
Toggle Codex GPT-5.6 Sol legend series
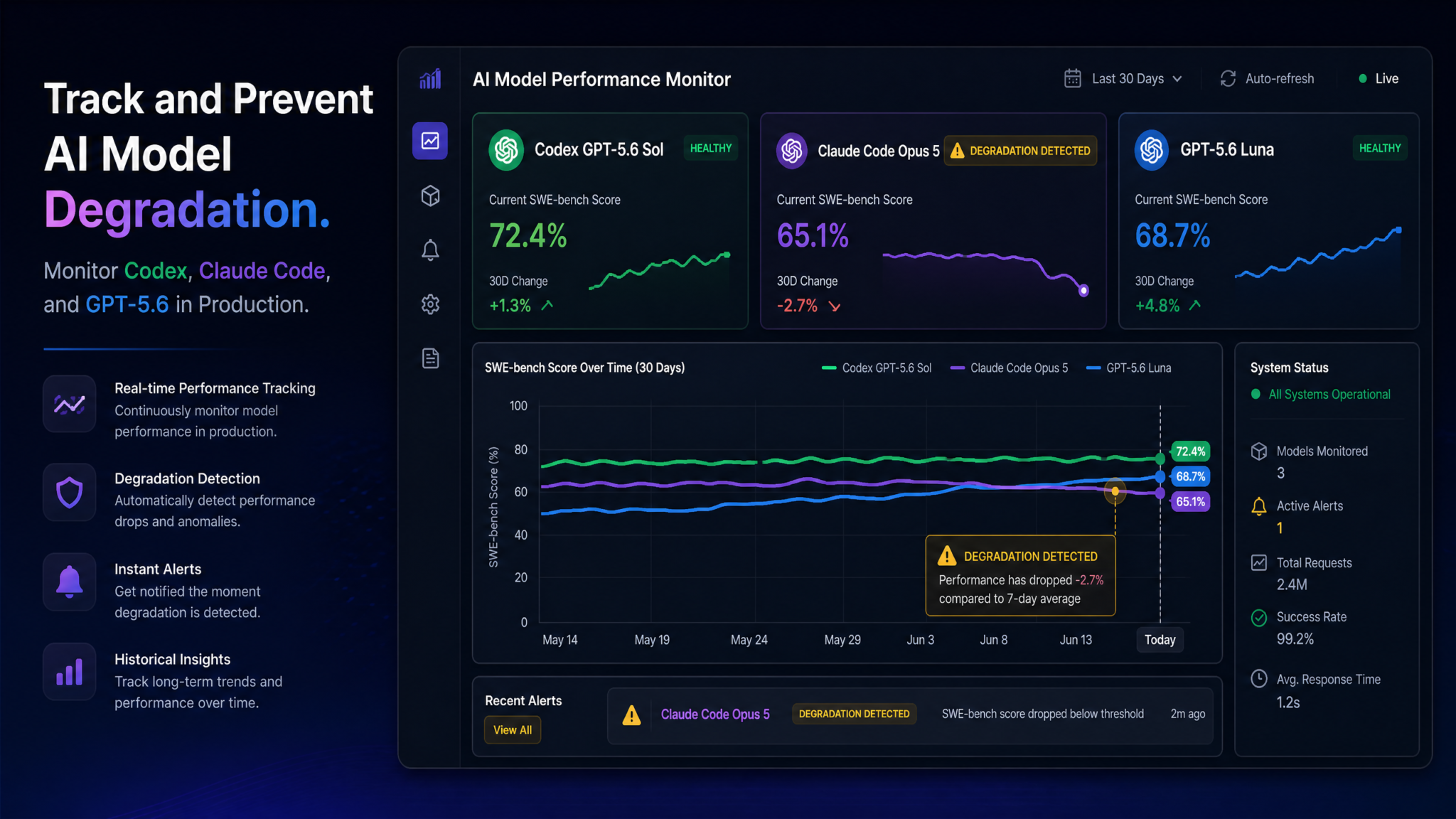[x=876, y=368]
